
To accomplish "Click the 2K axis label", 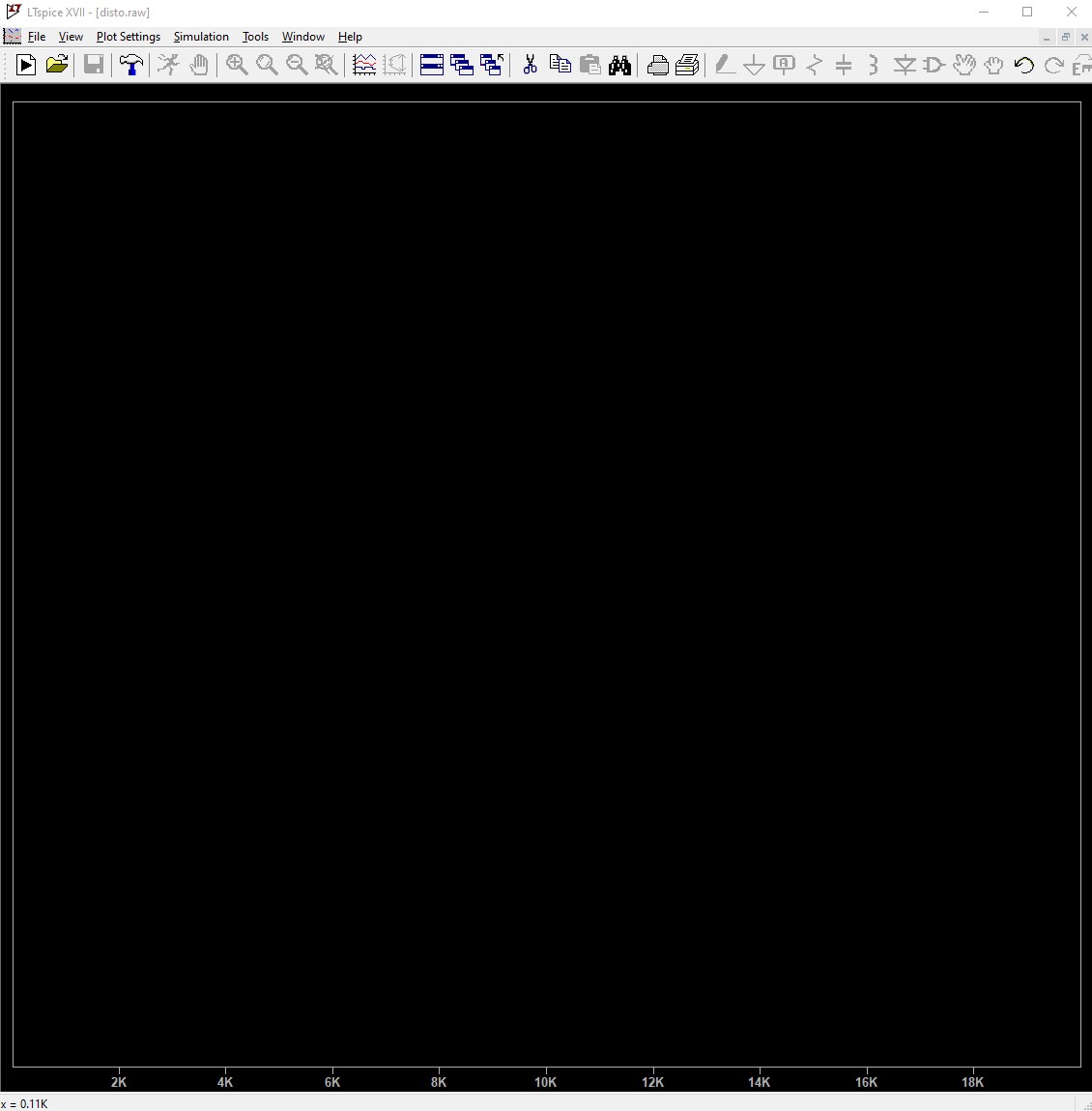I will click(119, 1082).
